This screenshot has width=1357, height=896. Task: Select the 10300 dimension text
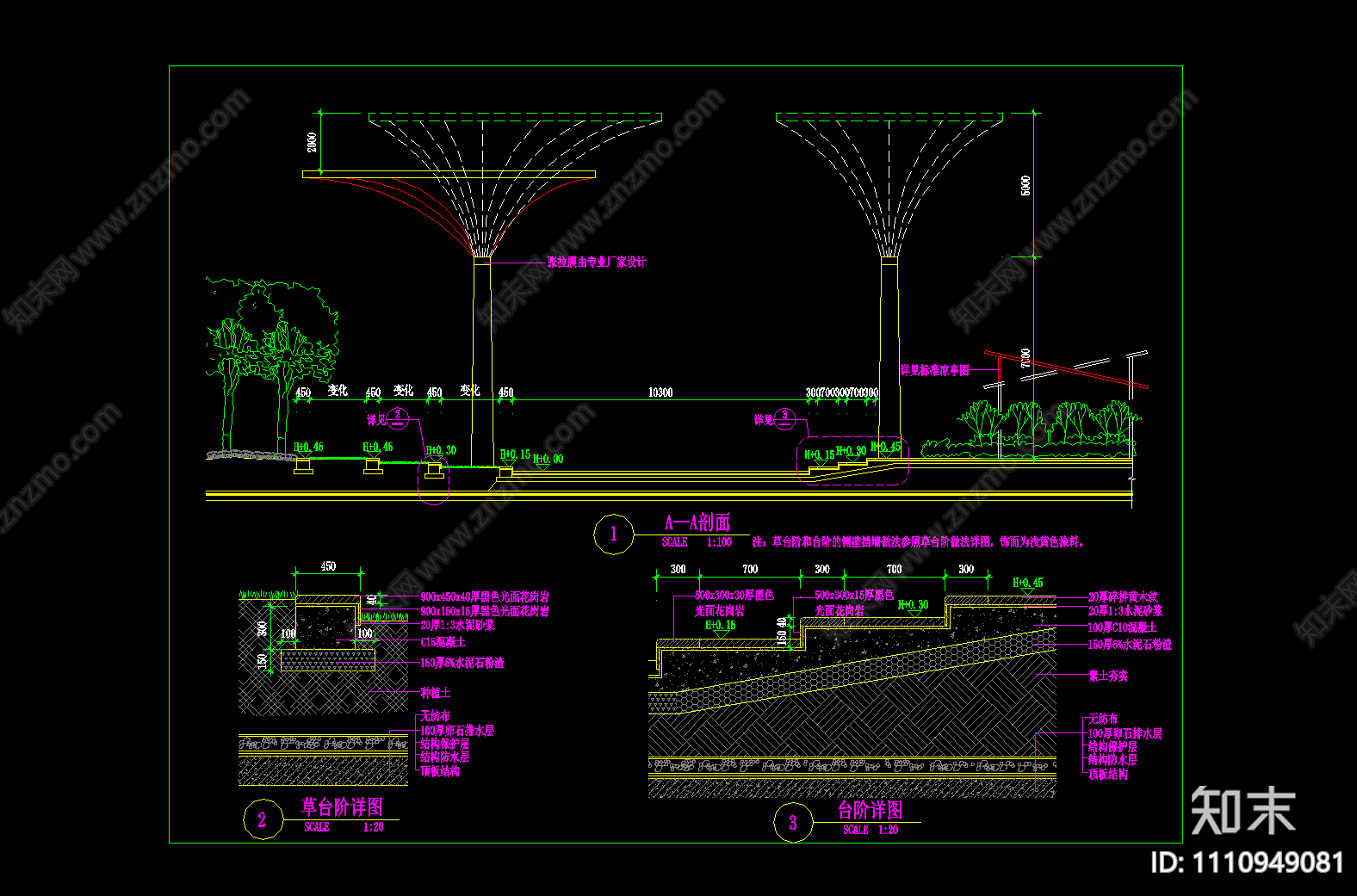click(660, 392)
